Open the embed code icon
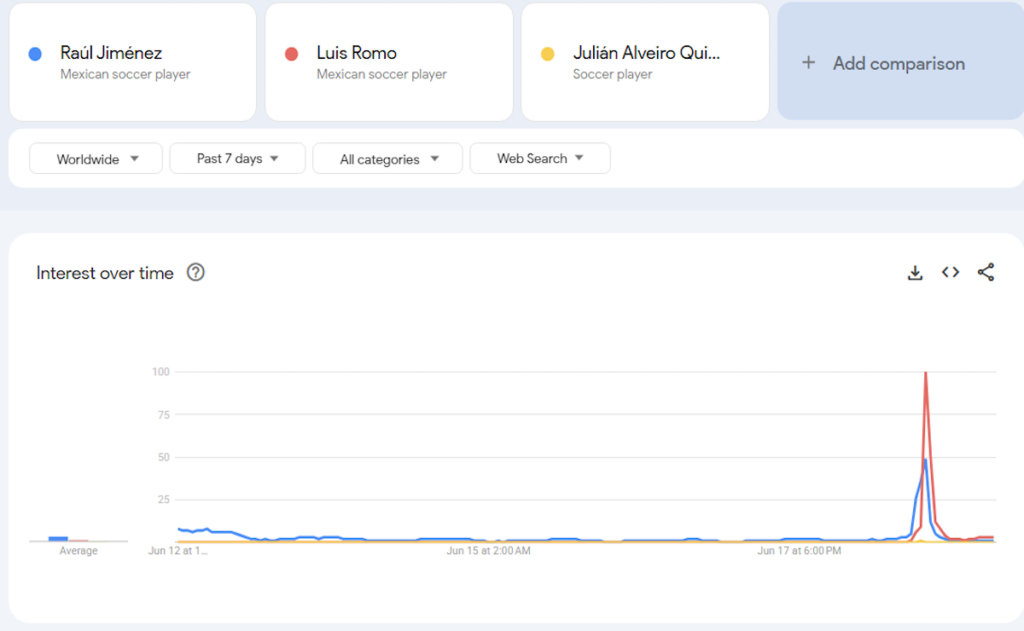 click(x=950, y=272)
